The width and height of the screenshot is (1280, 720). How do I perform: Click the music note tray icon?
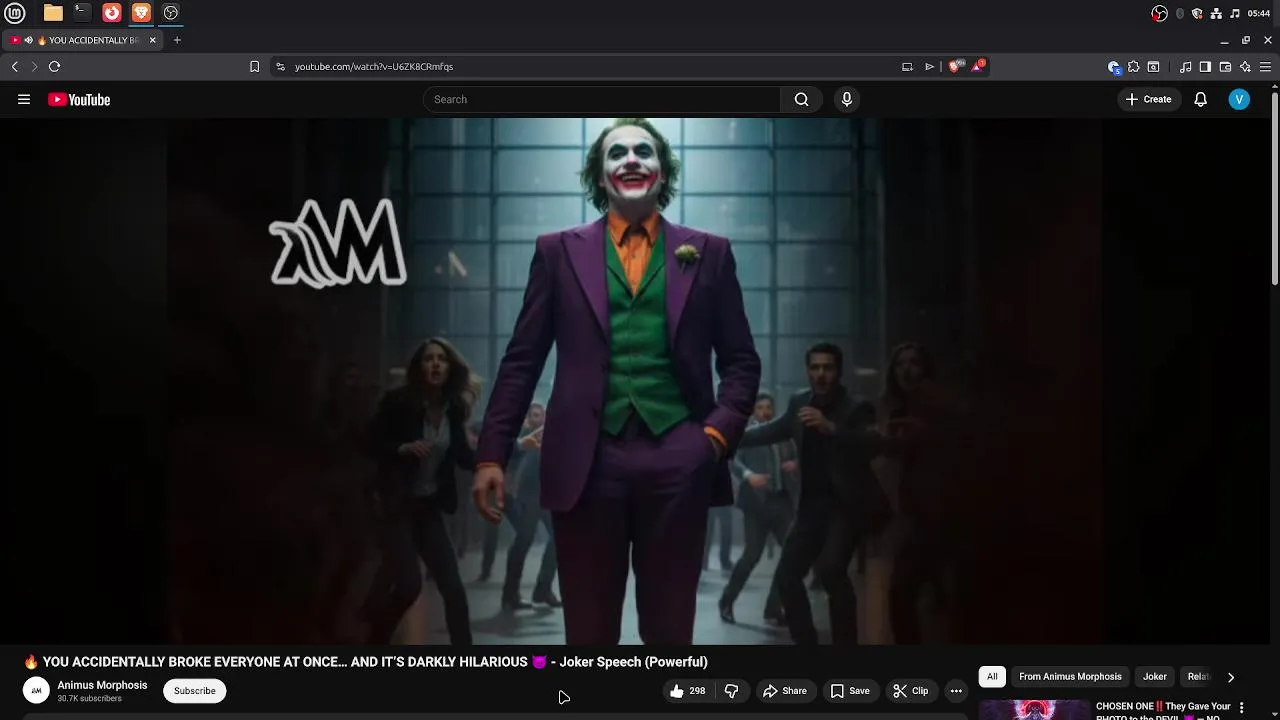click(x=1235, y=13)
